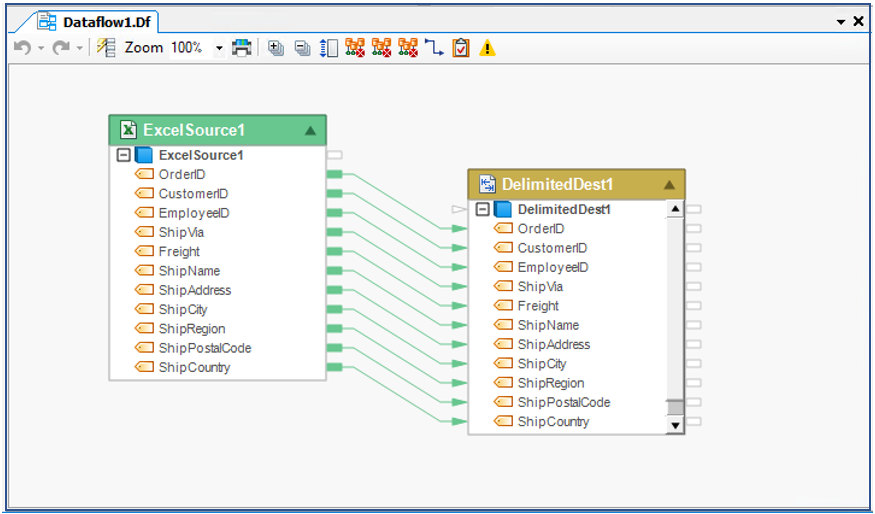Select the Freight field in DelimitedDest1
Viewport: 875px width, 514px height.
[x=538, y=306]
